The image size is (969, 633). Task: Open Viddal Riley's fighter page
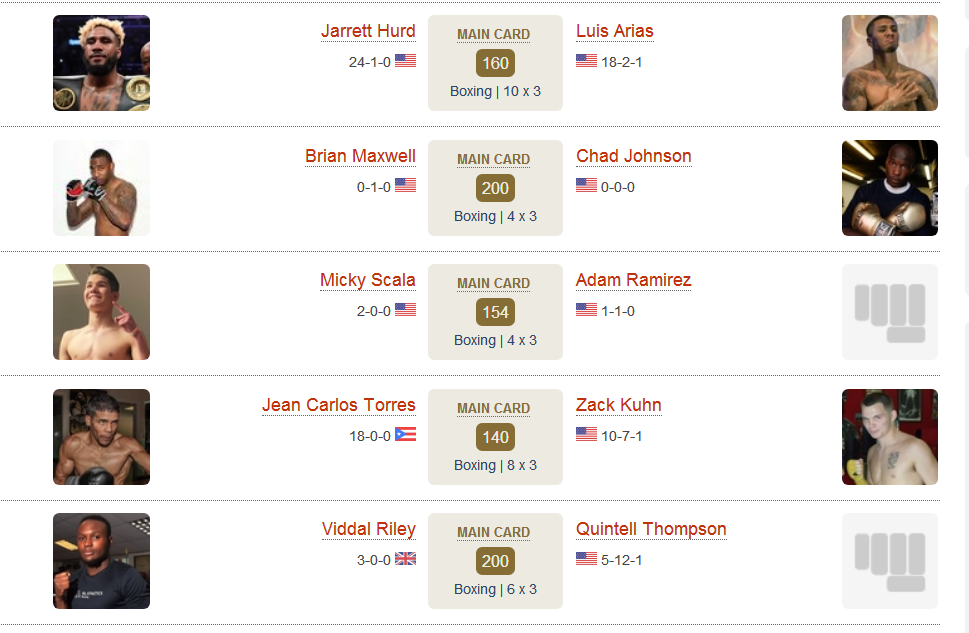click(369, 529)
